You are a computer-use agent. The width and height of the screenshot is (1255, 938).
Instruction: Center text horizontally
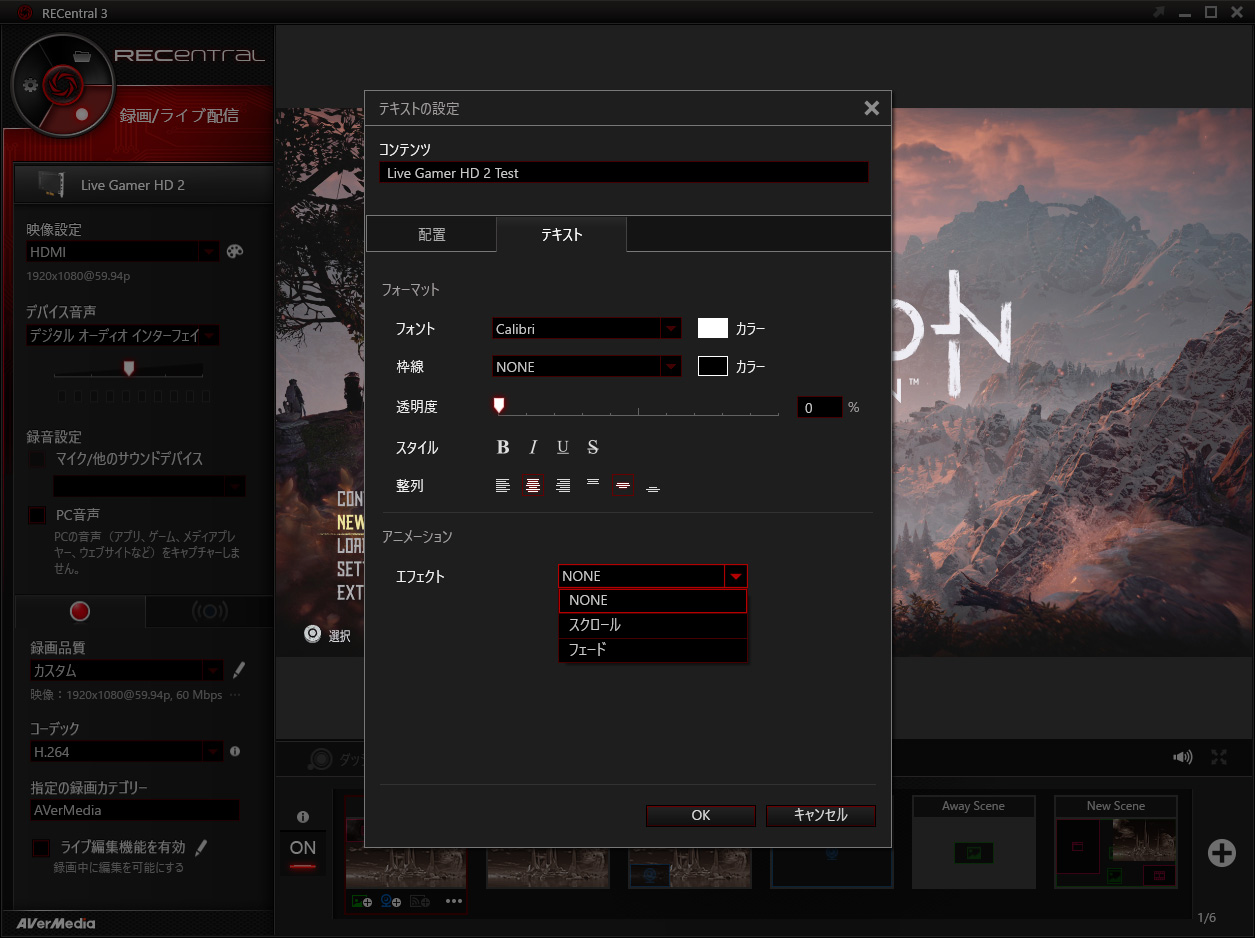533,486
